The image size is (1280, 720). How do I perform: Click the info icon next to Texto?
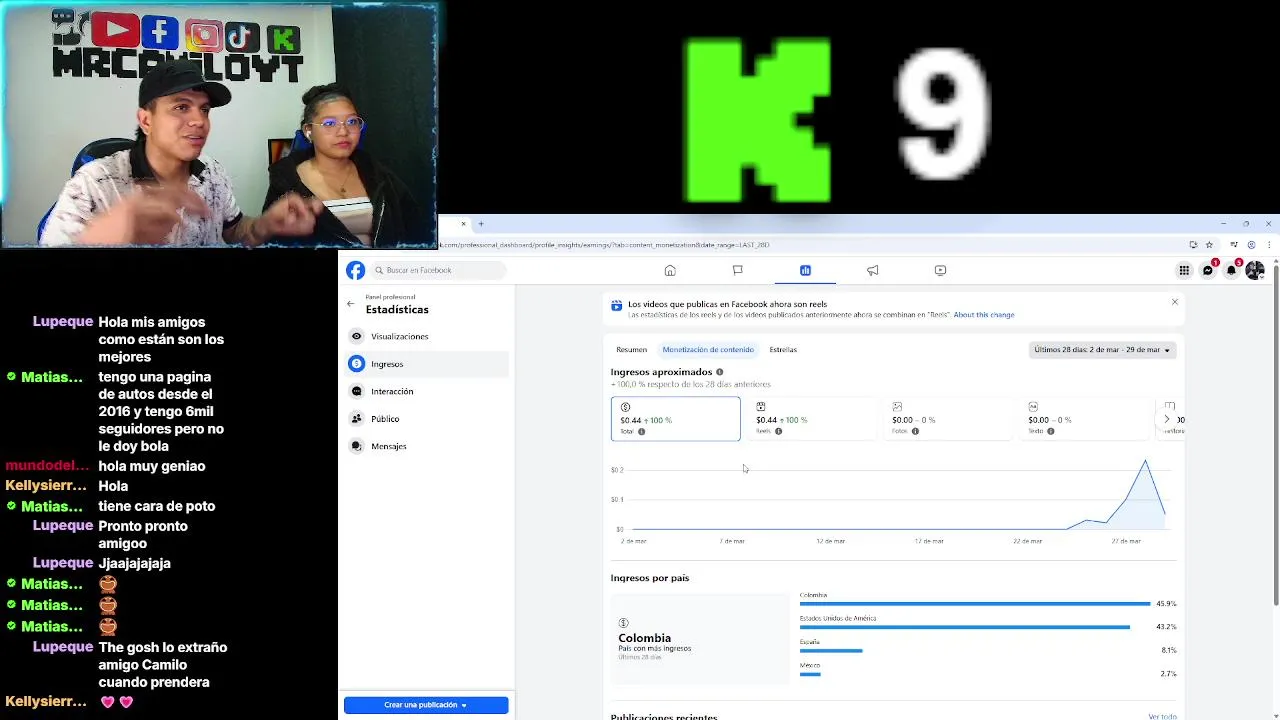(x=1050, y=431)
